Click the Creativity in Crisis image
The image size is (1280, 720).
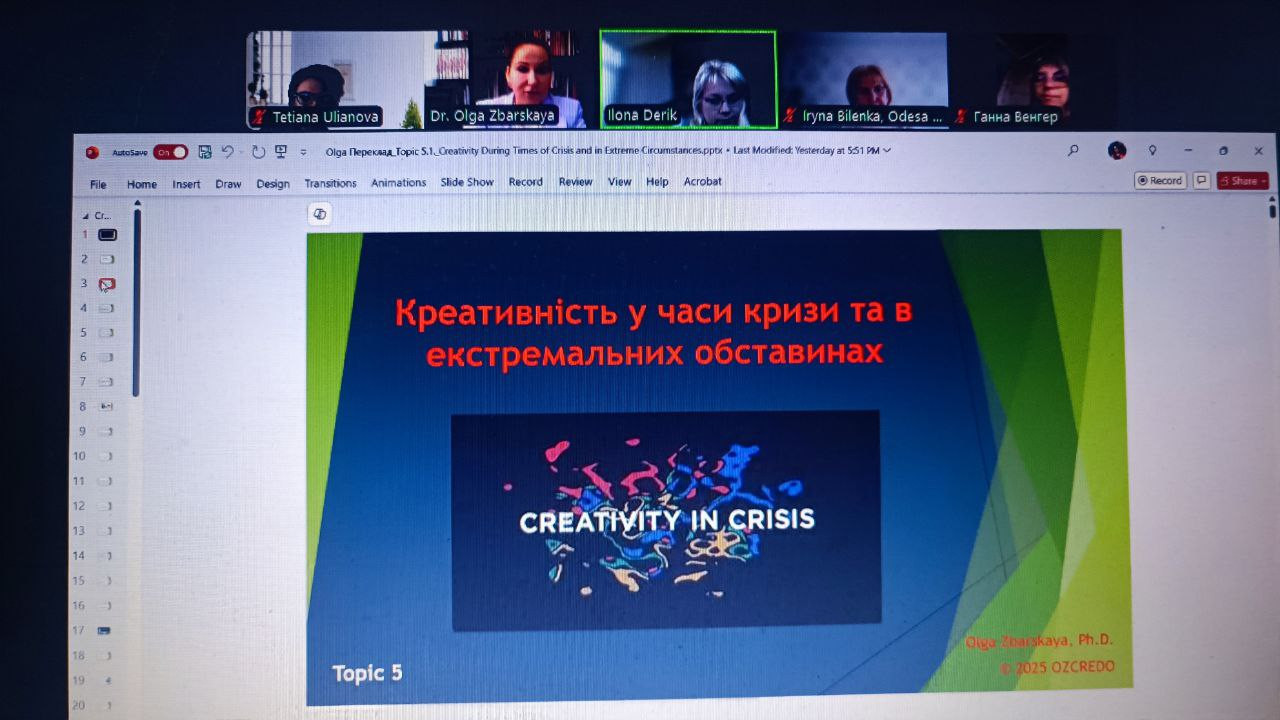[666, 521]
